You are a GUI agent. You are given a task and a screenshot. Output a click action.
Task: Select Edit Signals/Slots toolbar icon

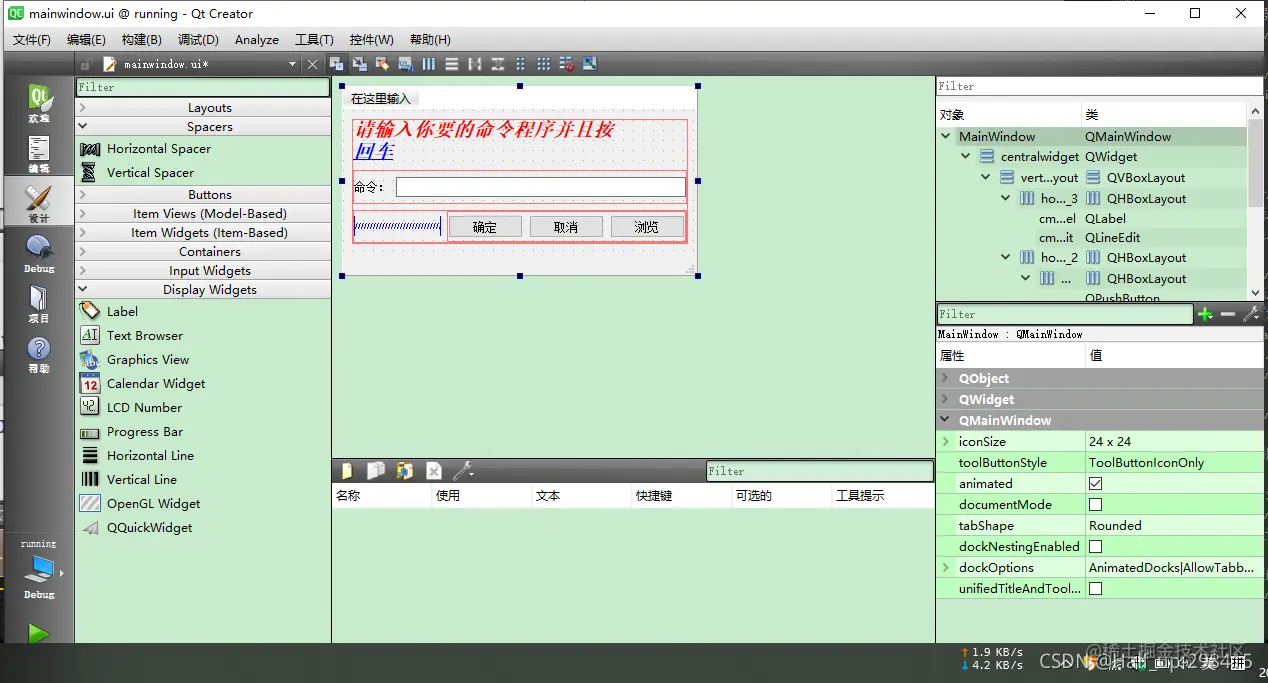point(360,64)
